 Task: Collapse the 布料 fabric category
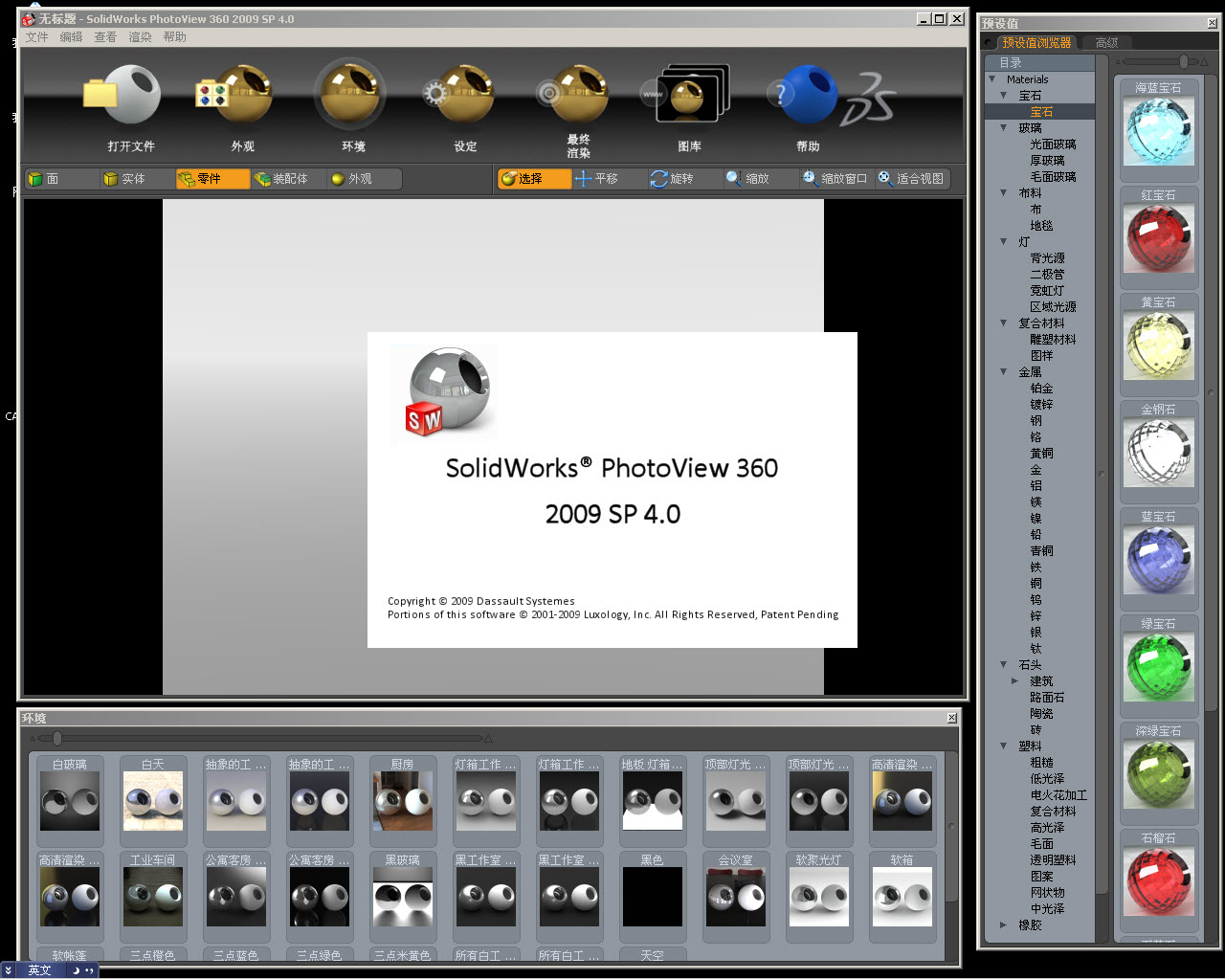(x=1004, y=193)
